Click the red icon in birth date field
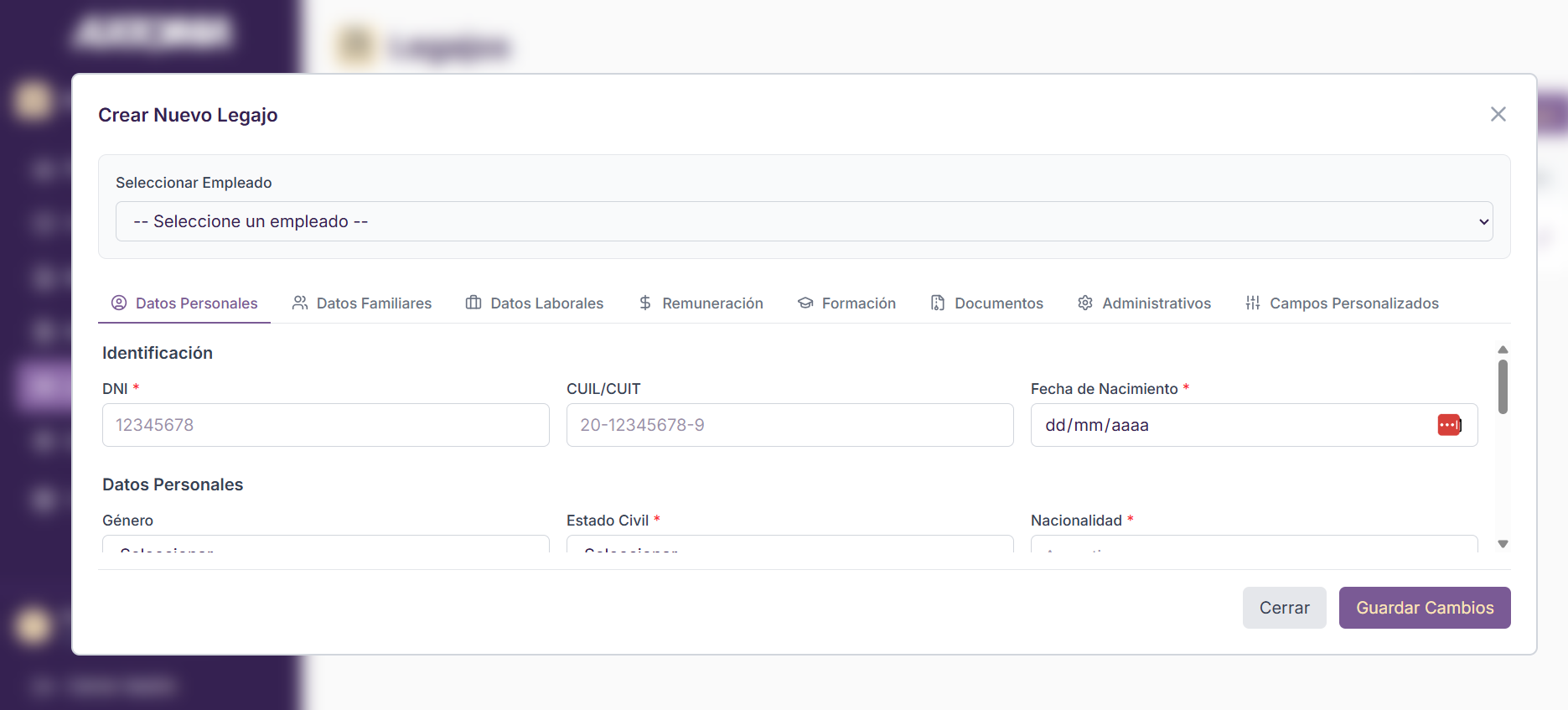 tap(1449, 425)
